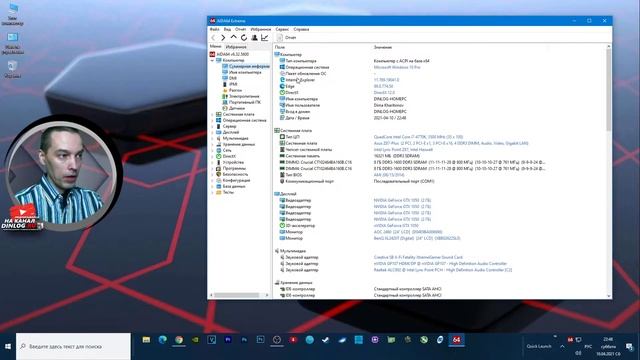This screenshot has width=640, height=360.
Task: Open the Справка menu
Action: [301, 29]
